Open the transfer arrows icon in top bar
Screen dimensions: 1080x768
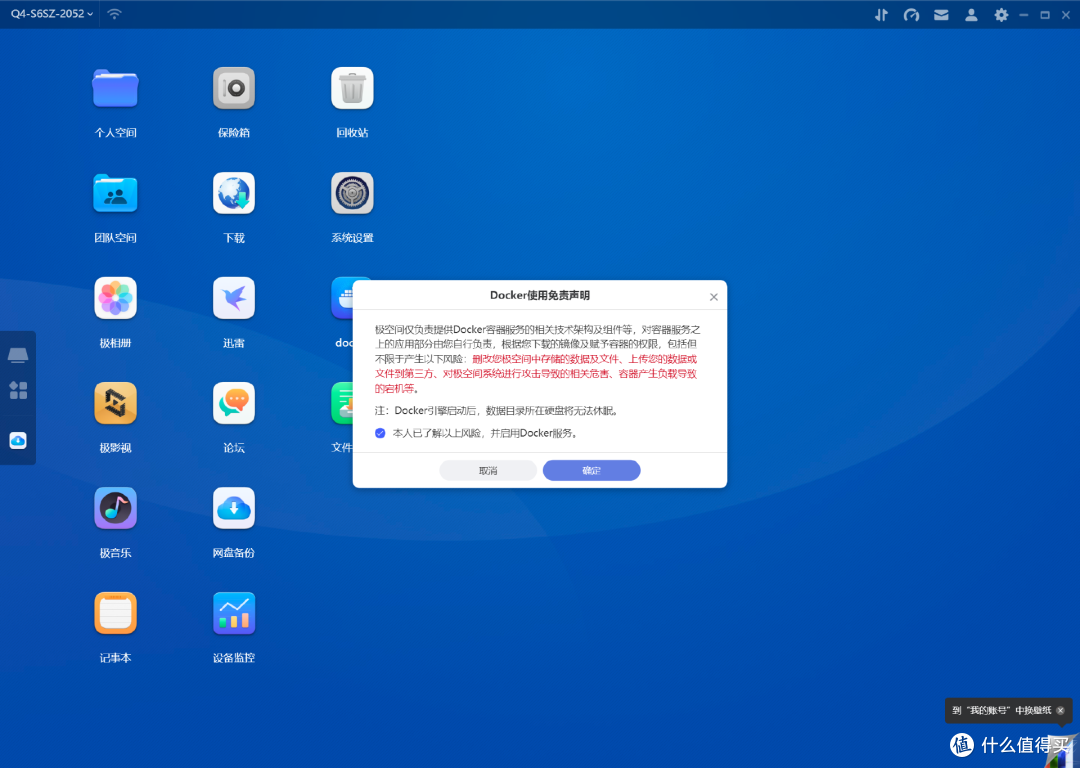point(882,14)
